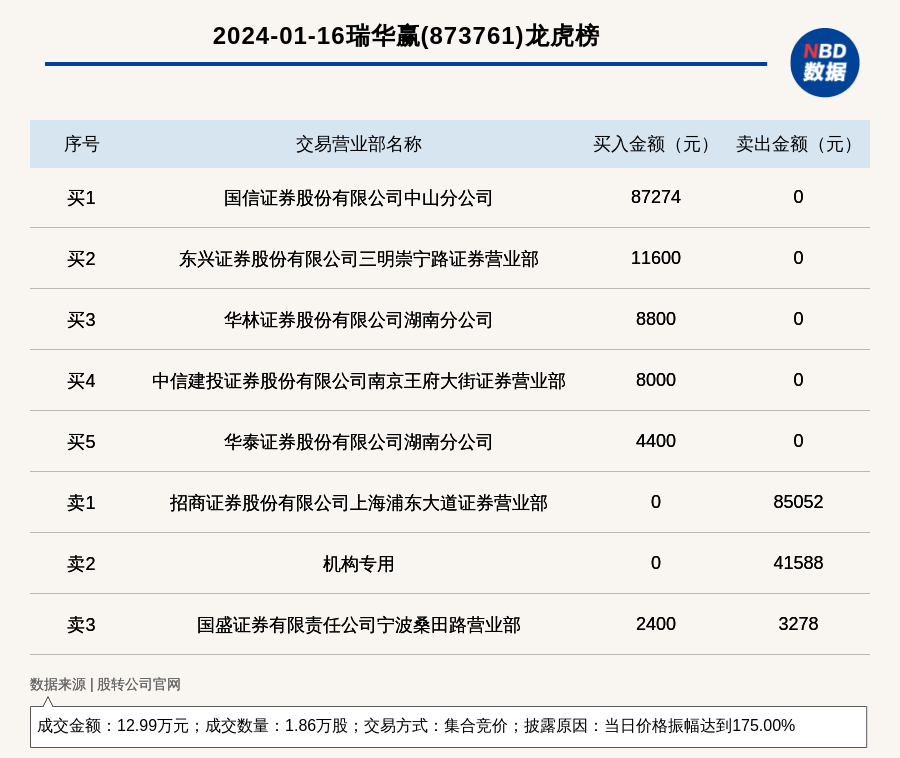The image size is (900, 758).
Task: Click the buy amount 8000
Action: 655,380
